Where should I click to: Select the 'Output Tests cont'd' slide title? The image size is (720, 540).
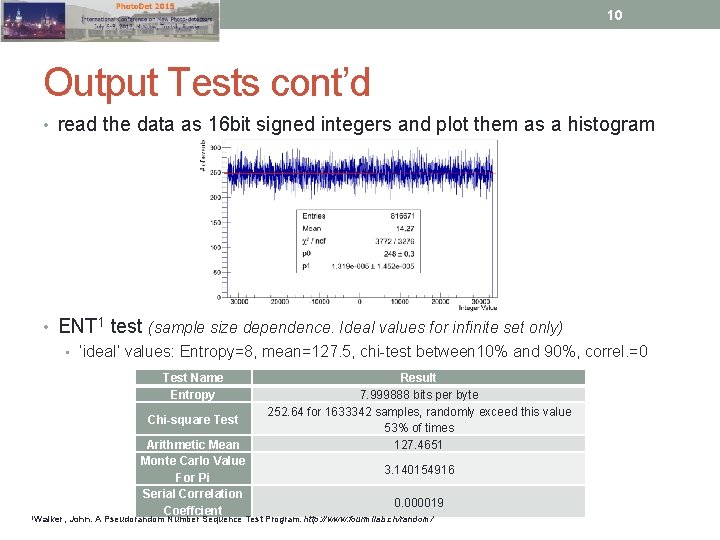[x=207, y=83]
